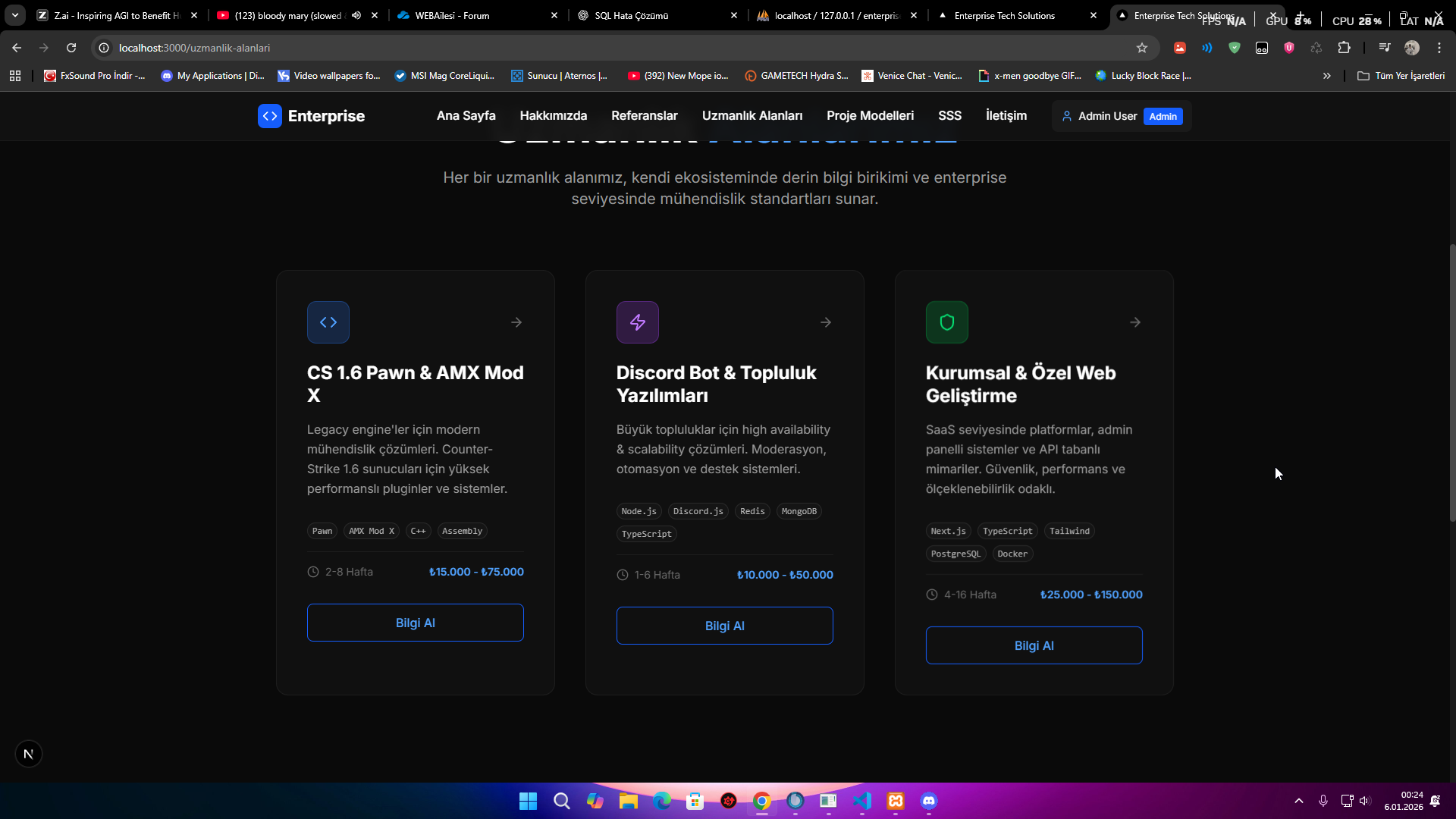Image resolution: width=1456 pixels, height=819 pixels.
Task: Open the Admin User account menu
Action: [x=1122, y=116]
